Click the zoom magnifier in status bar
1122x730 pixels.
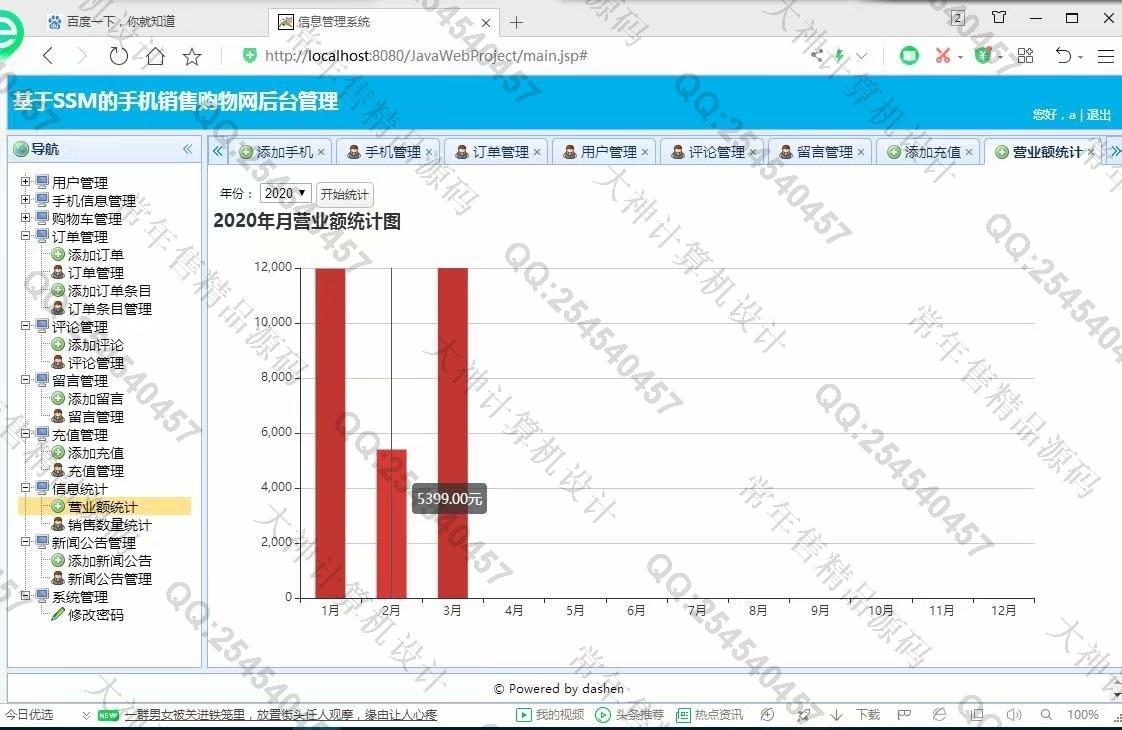[1046, 714]
